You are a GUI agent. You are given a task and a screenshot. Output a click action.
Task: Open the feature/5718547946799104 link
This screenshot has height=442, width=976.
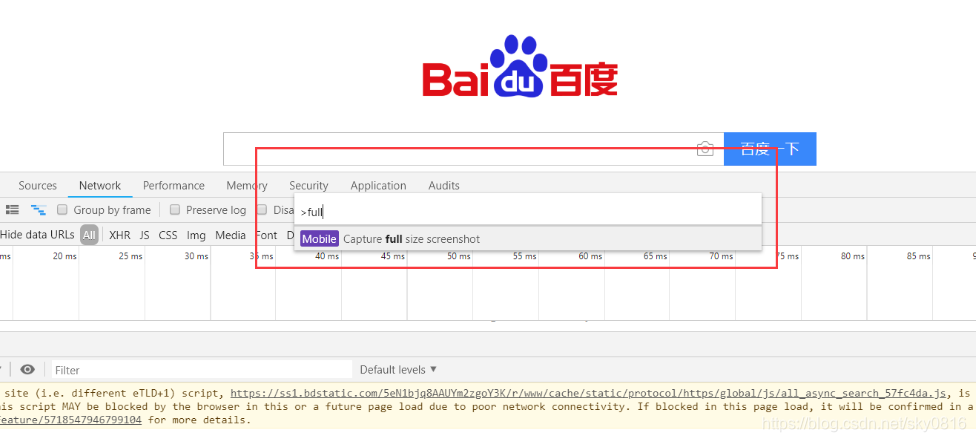click(x=70, y=420)
